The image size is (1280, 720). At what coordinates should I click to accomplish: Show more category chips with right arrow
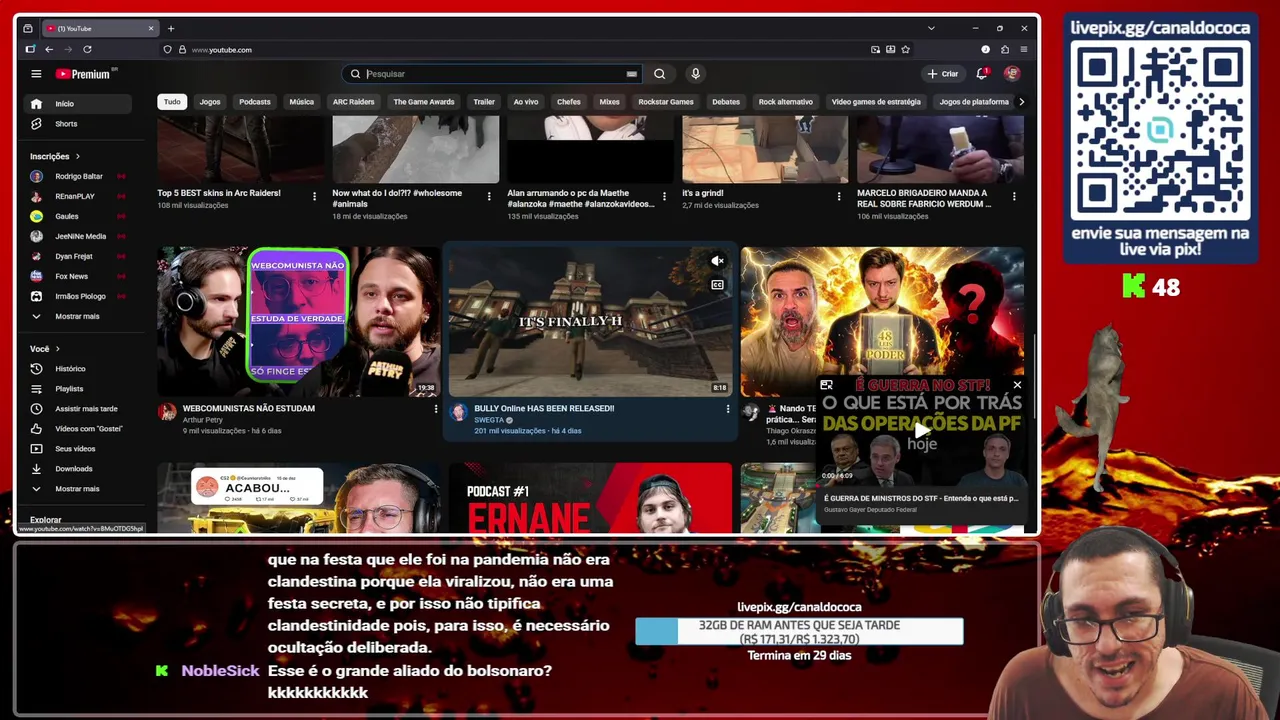click(1021, 102)
